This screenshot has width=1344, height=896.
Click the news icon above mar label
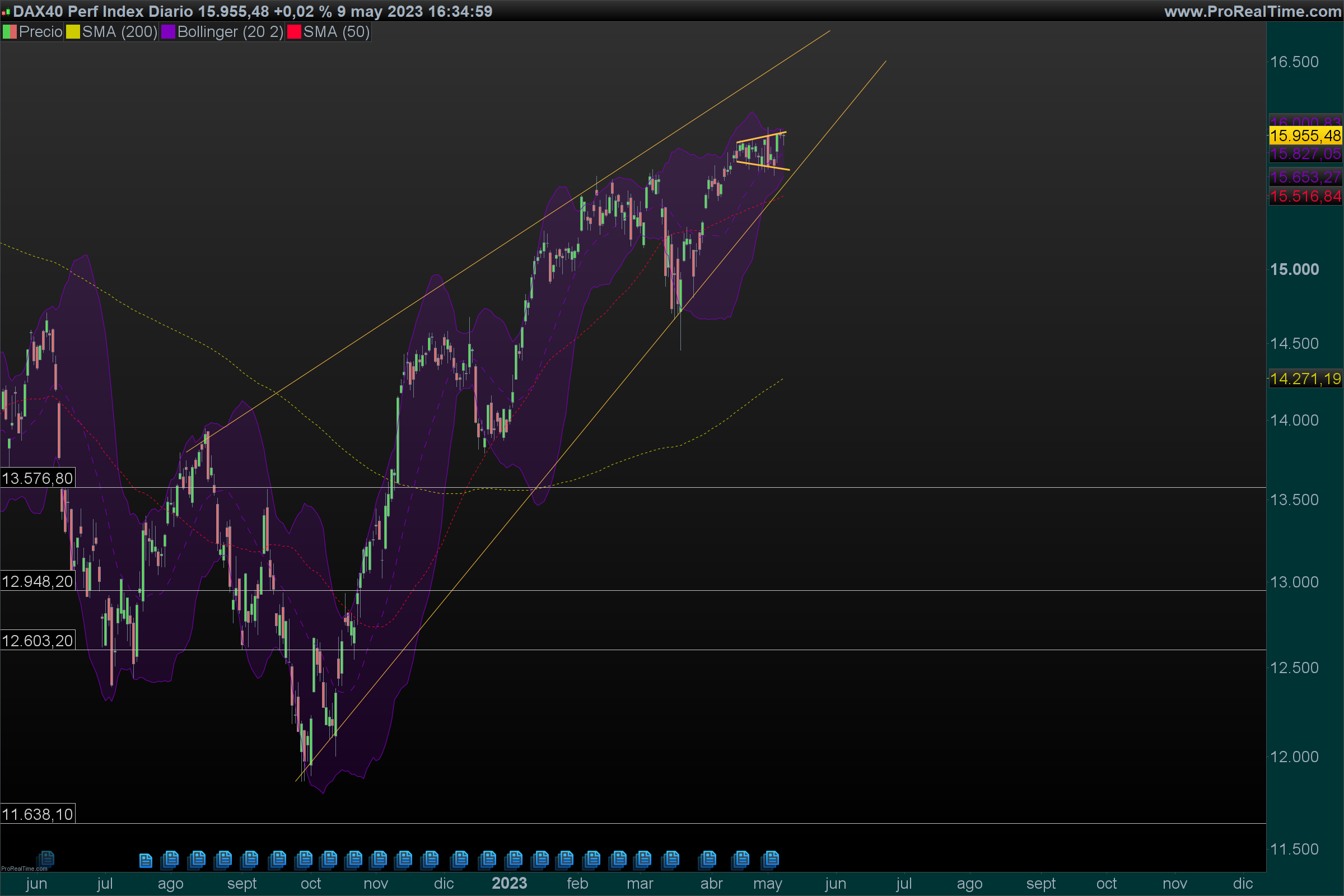(x=644, y=858)
